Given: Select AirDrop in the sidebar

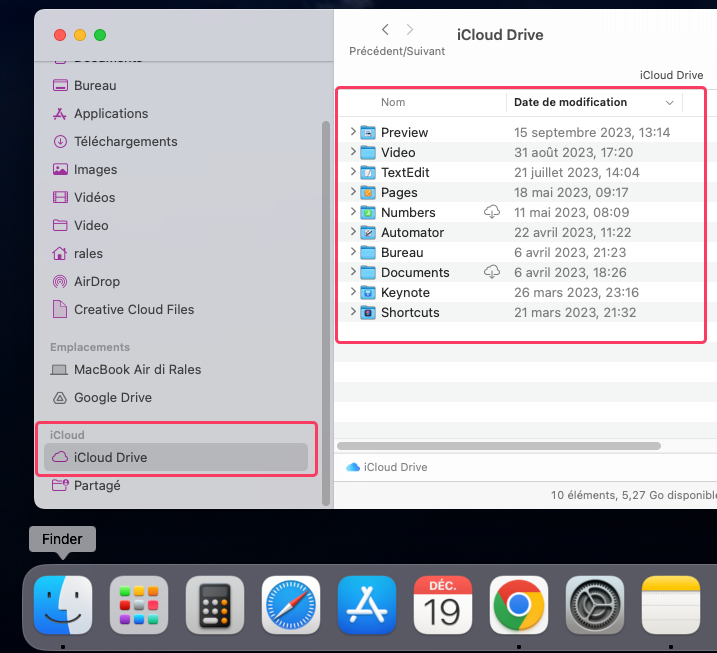Looking at the screenshot, I should click(97, 282).
